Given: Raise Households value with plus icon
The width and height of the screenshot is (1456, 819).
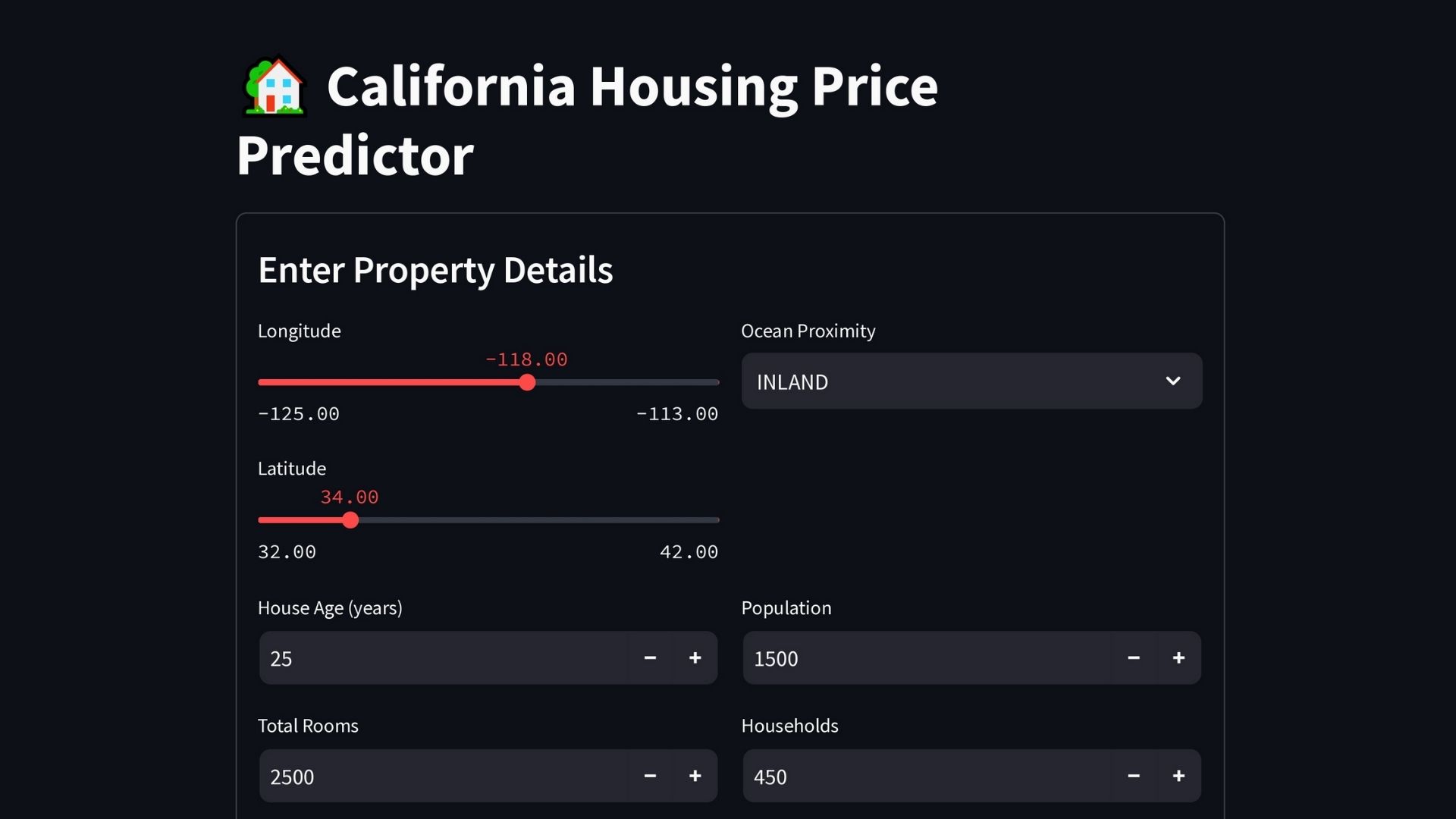Looking at the screenshot, I should pyautogui.click(x=1178, y=776).
